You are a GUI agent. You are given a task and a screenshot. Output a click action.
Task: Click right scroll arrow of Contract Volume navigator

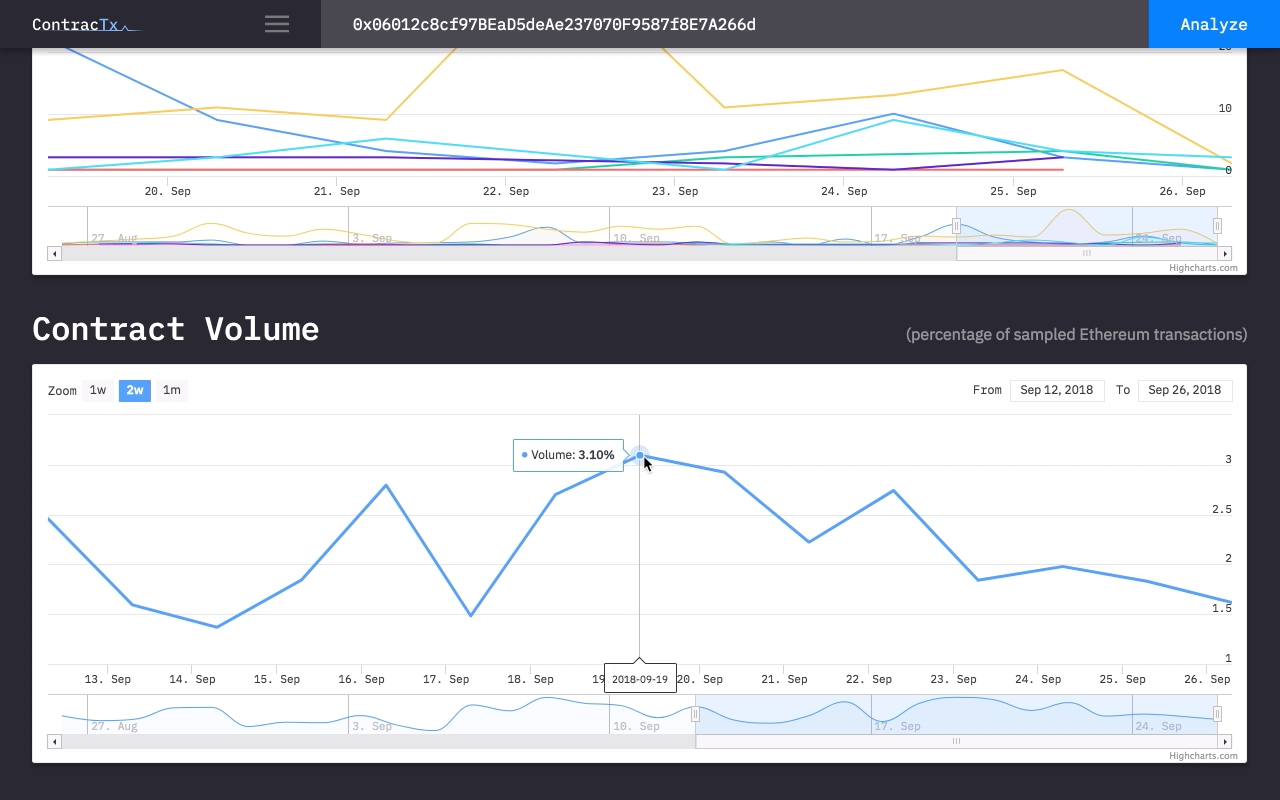[x=1225, y=742]
